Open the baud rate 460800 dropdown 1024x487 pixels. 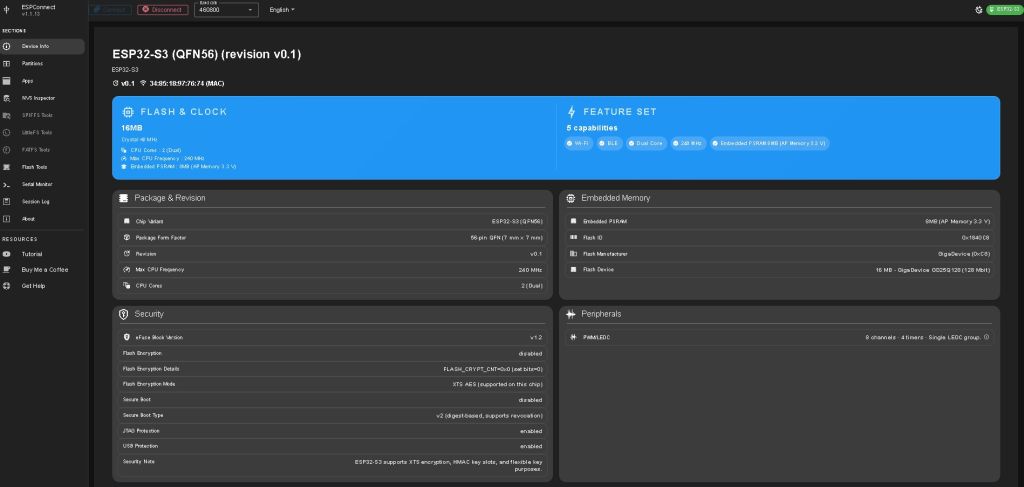point(226,10)
